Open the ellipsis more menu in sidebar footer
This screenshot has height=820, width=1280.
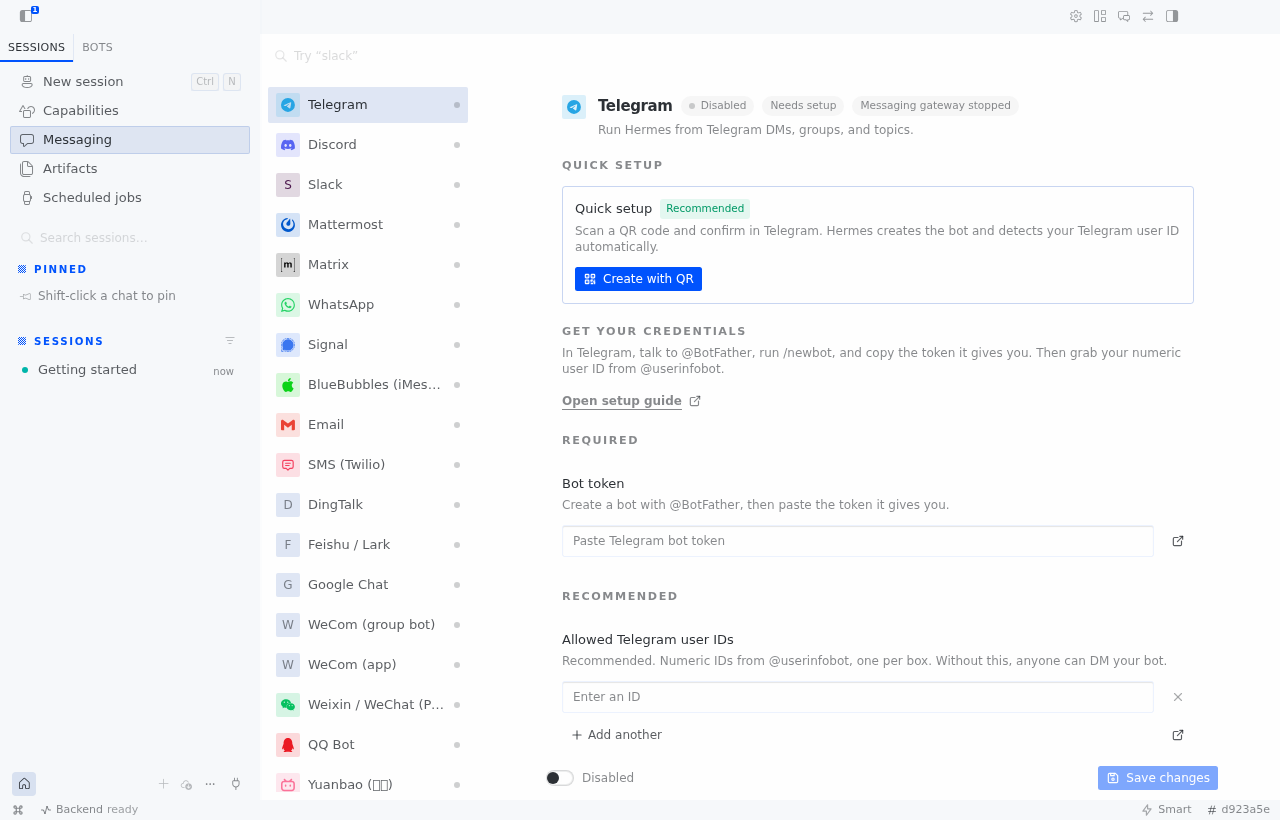point(210,784)
